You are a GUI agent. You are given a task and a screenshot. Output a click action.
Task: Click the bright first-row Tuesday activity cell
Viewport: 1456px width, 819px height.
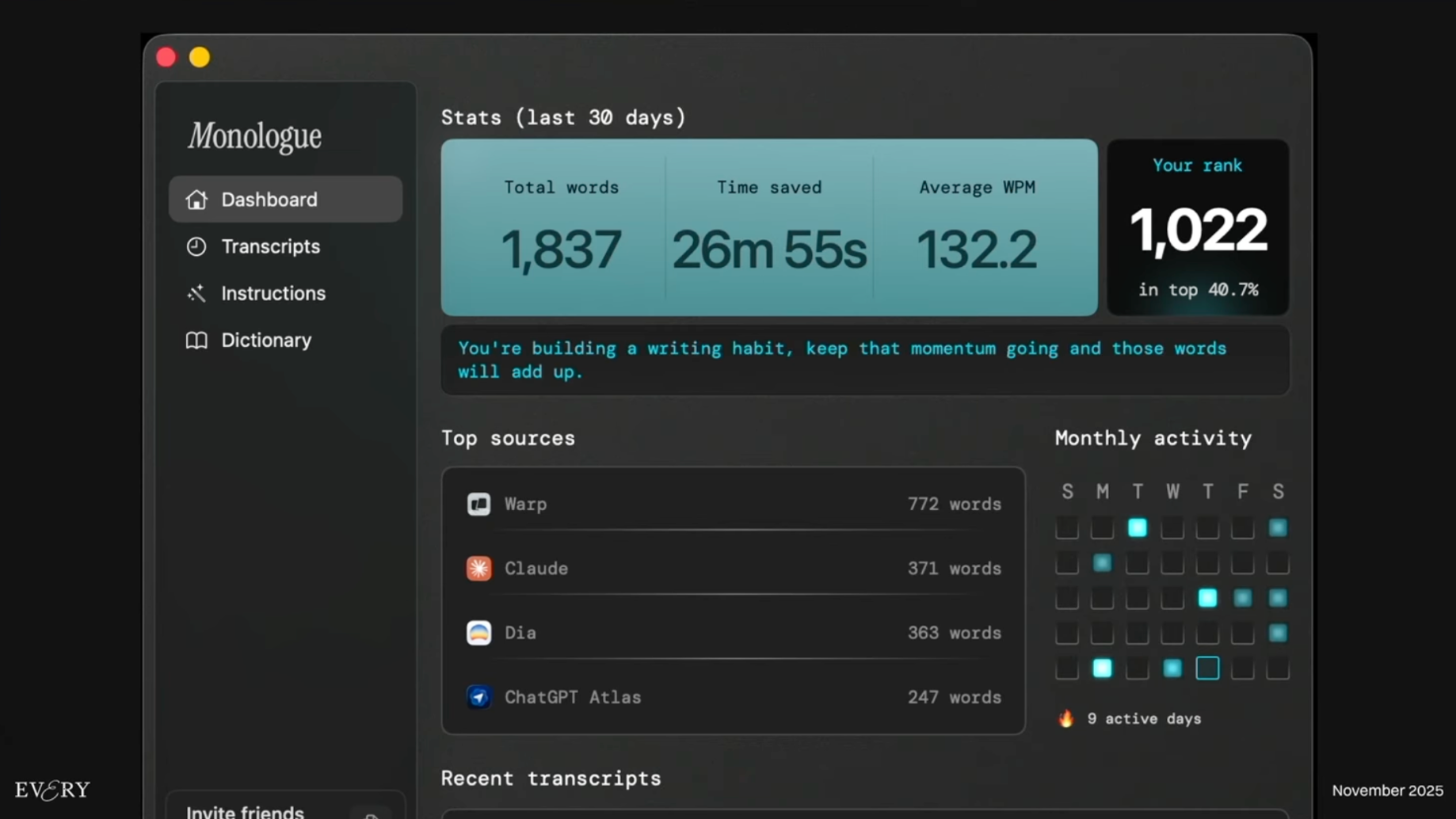(1137, 528)
